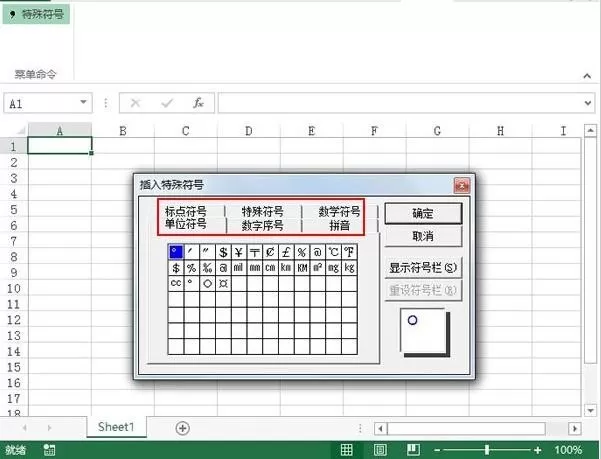This screenshot has width=601, height=459.
Task: Select the blue highlighted degree symbol
Action: point(176,252)
